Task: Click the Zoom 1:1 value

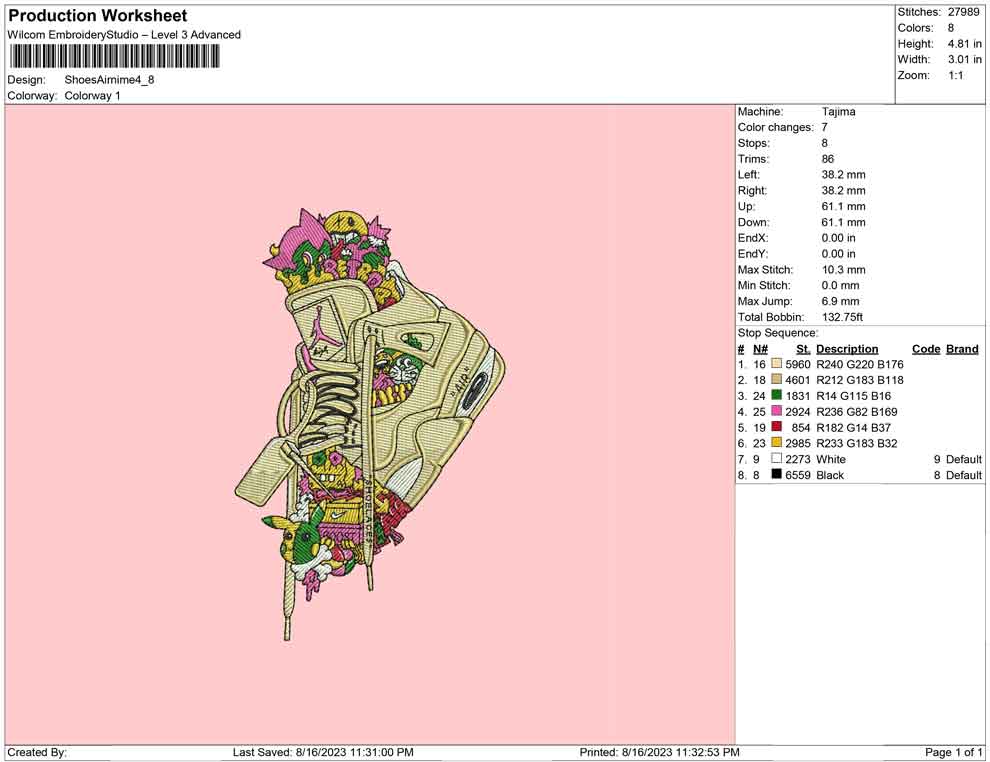Action: point(955,75)
